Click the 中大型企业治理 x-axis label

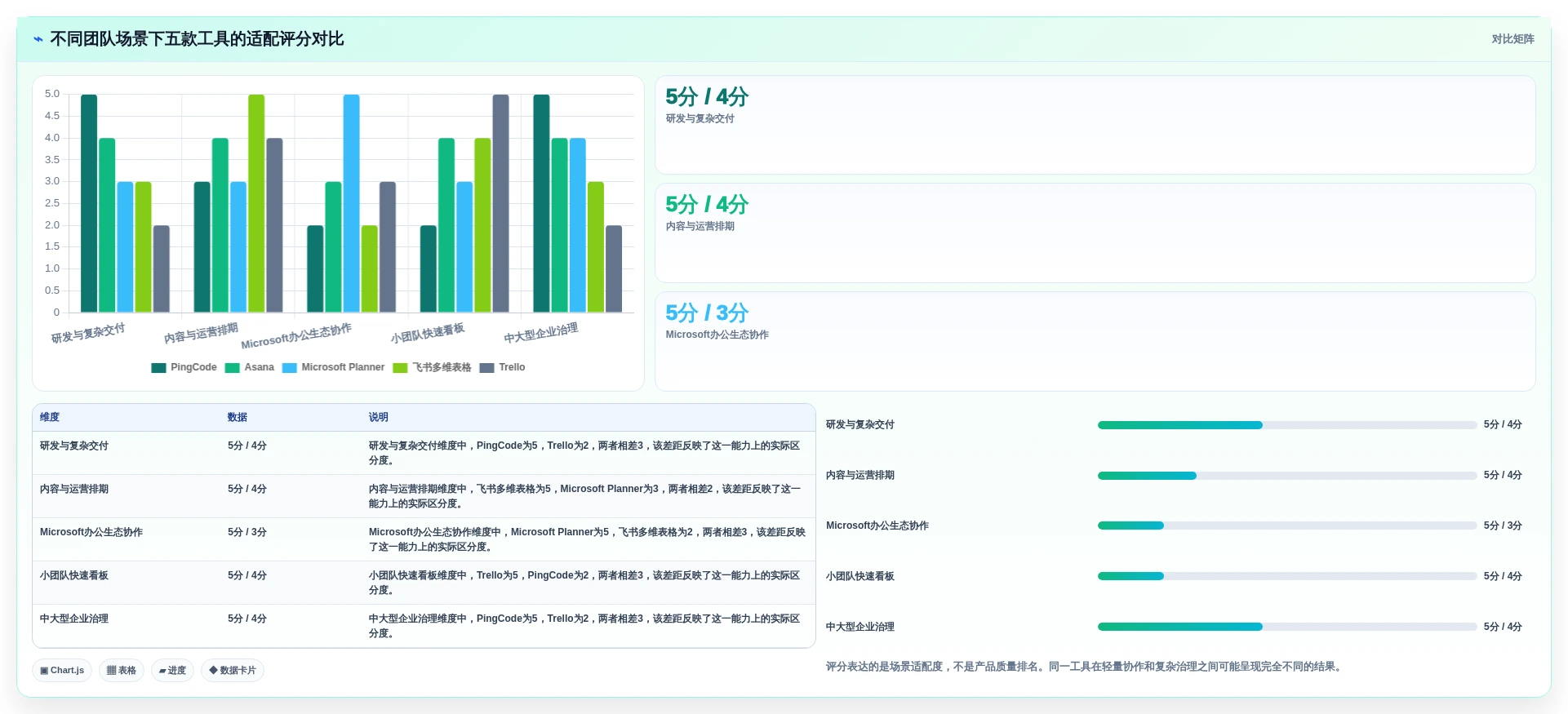pyautogui.click(x=541, y=333)
